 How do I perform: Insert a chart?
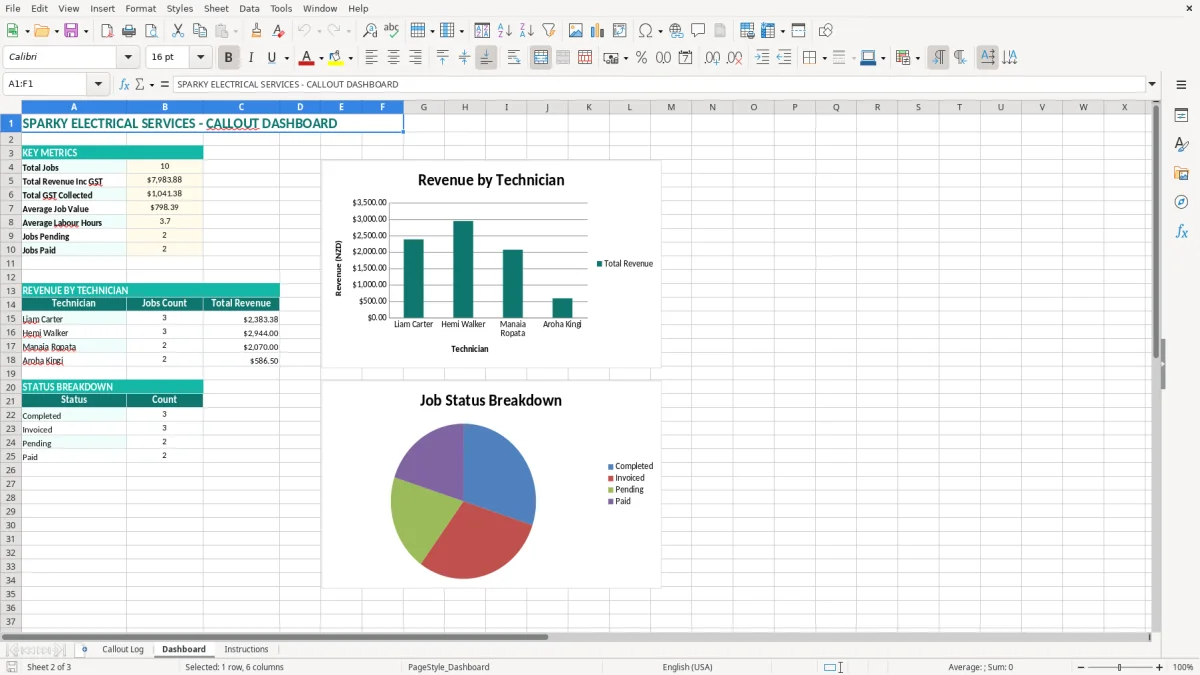coord(598,31)
